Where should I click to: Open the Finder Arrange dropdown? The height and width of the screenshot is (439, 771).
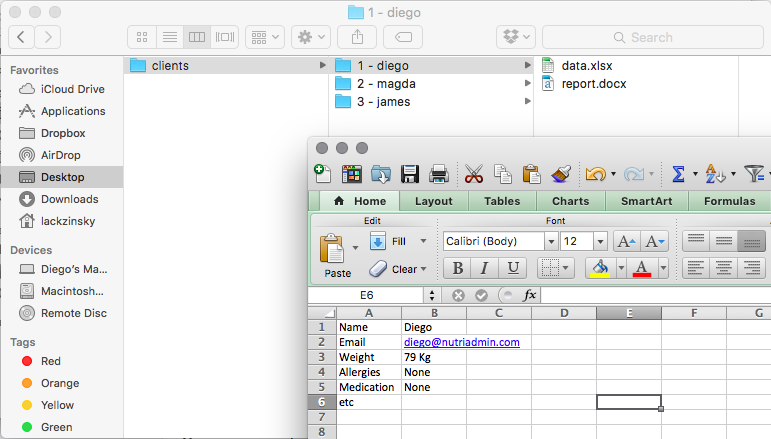[265, 37]
